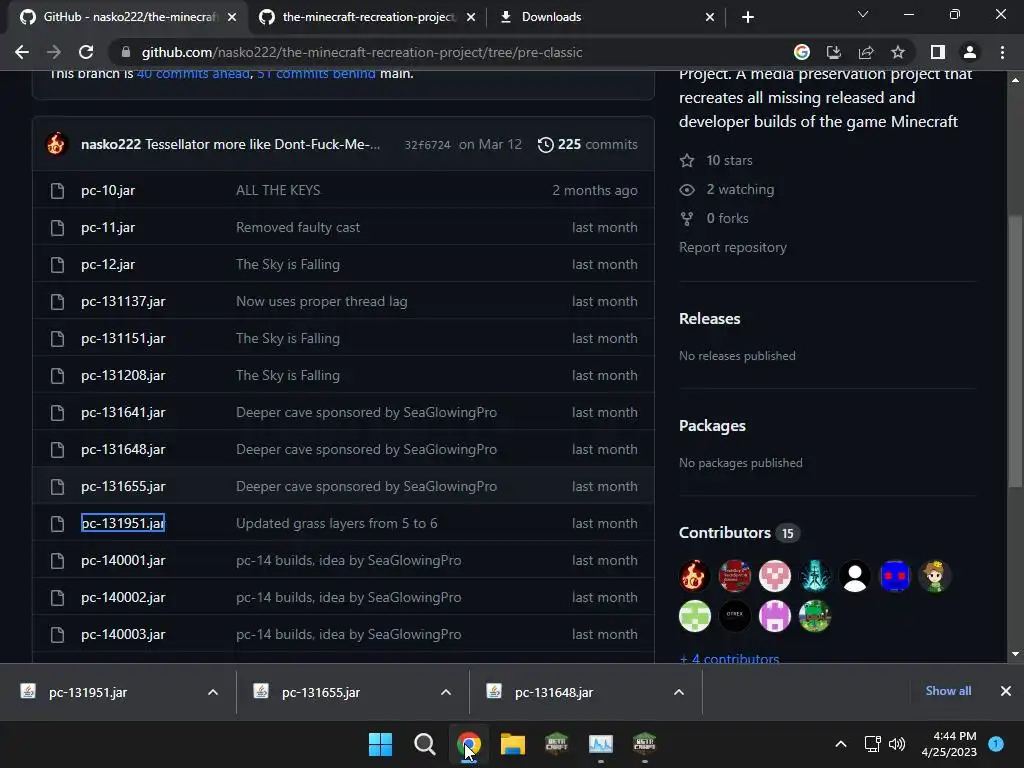Open file pc-140003.jar
The image size is (1024, 768).
point(123,634)
